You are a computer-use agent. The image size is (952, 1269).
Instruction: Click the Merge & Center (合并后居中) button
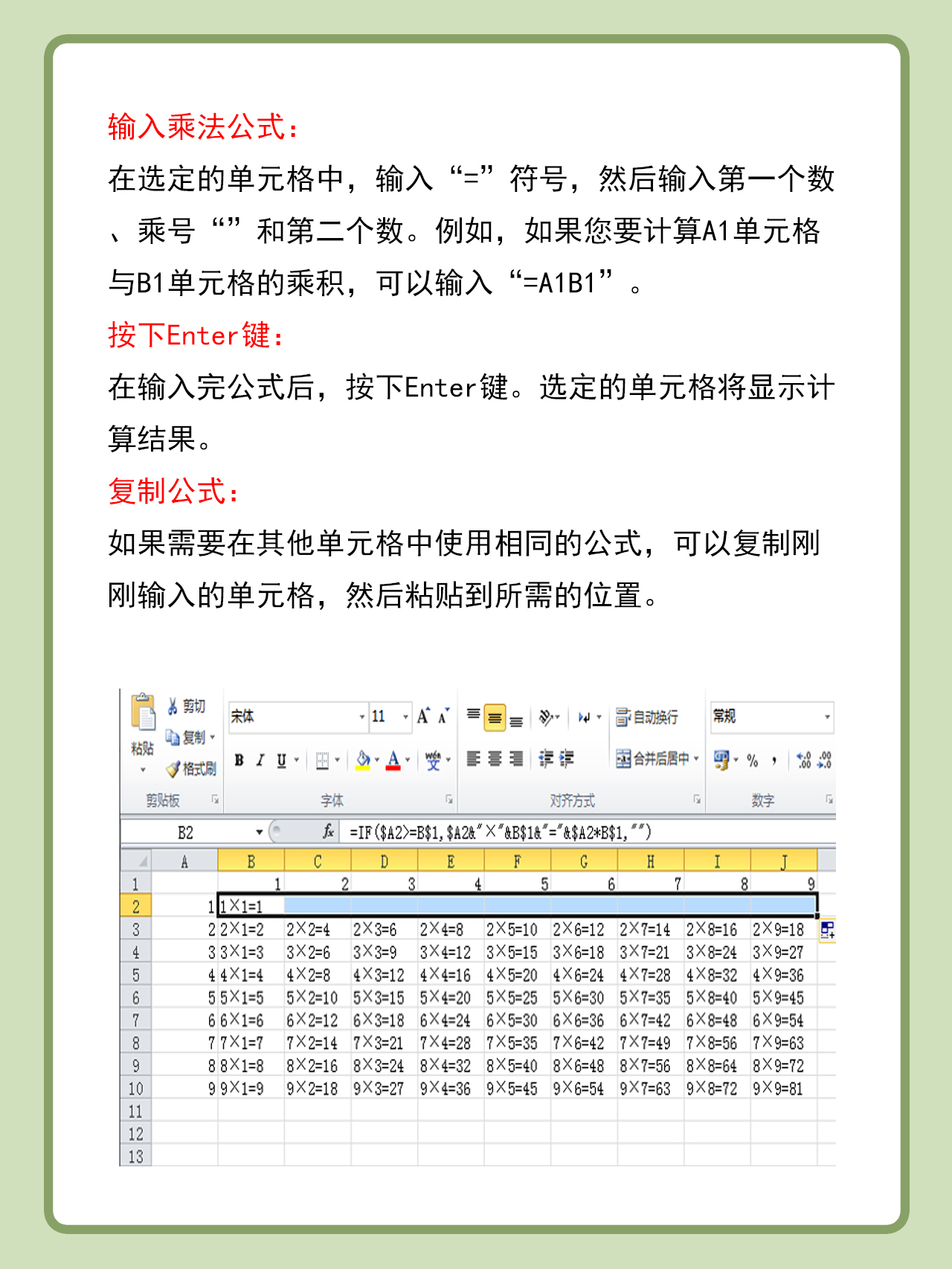[652, 759]
